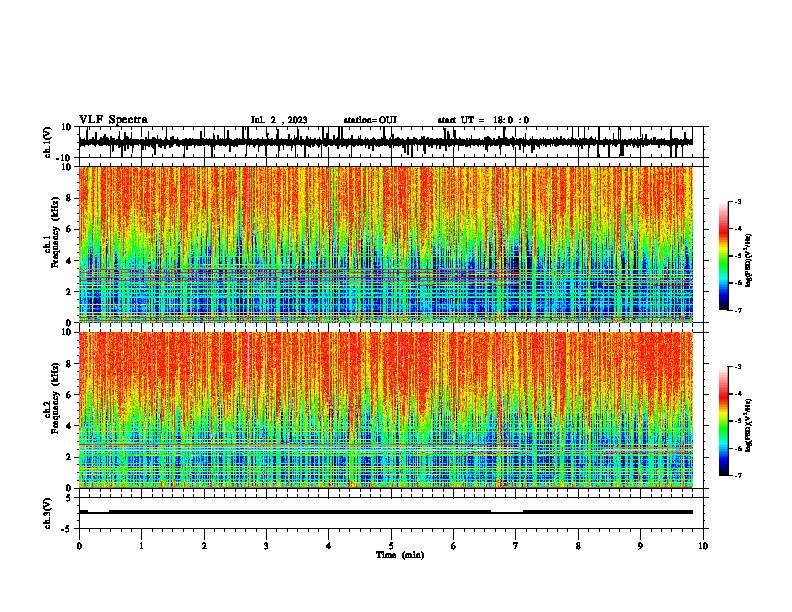792x612 pixels.
Task: Click the "station=OUJ" header label
Action: click(370, 120)
